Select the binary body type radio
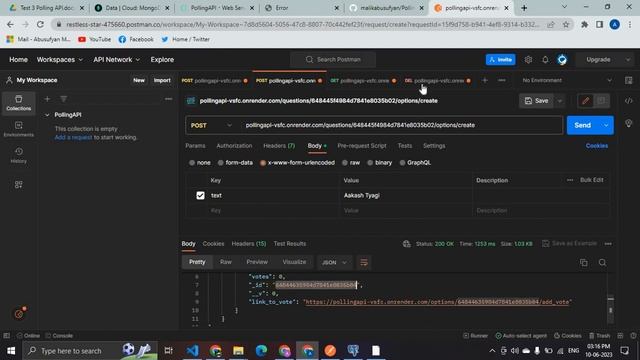 click(x=370, y=162)
